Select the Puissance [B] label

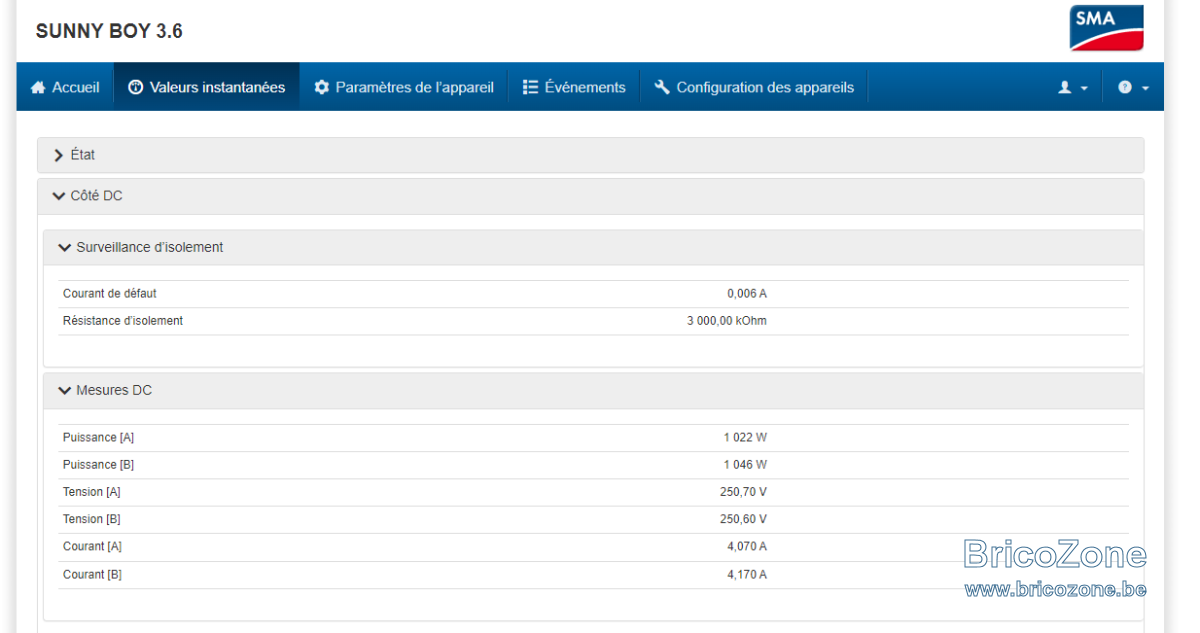tap(98, 465)
